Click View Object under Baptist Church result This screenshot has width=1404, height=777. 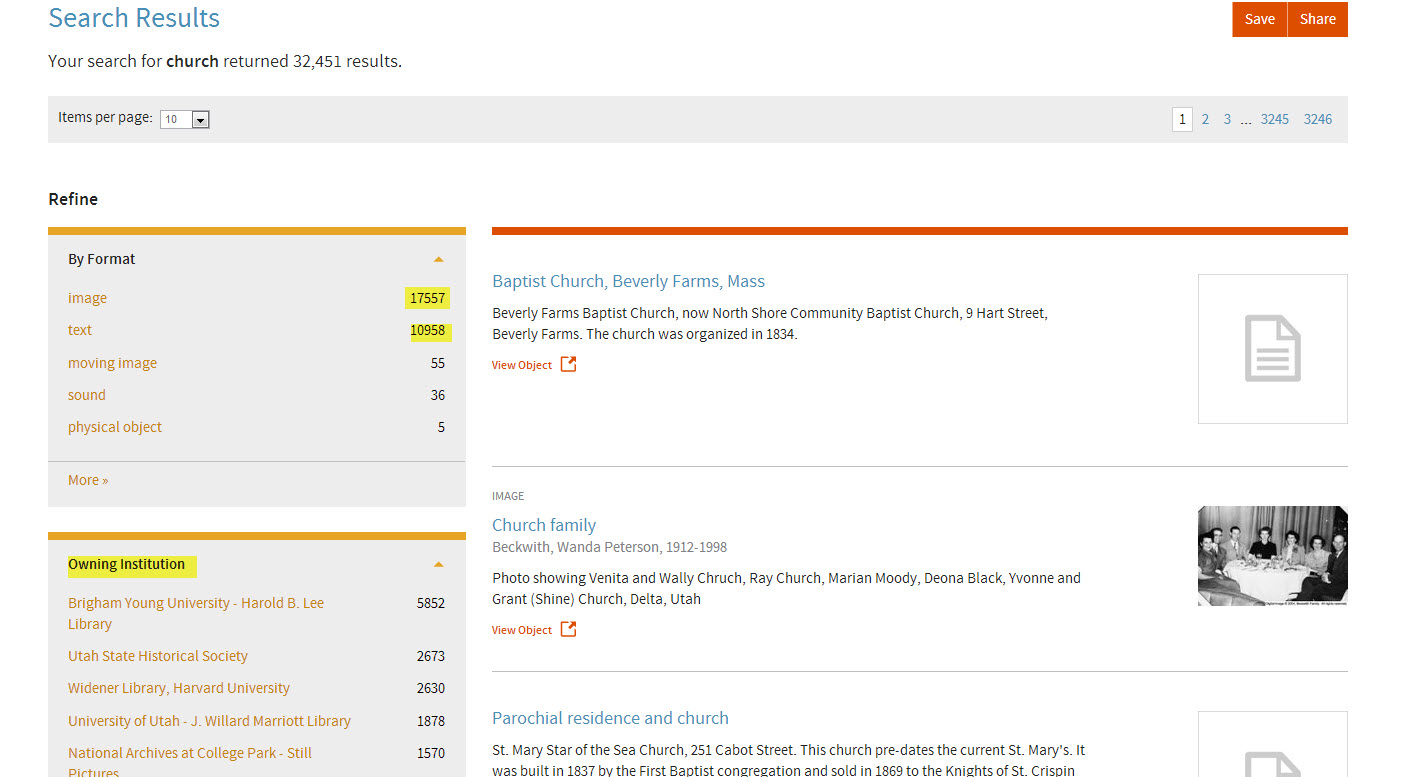(522, 365)
